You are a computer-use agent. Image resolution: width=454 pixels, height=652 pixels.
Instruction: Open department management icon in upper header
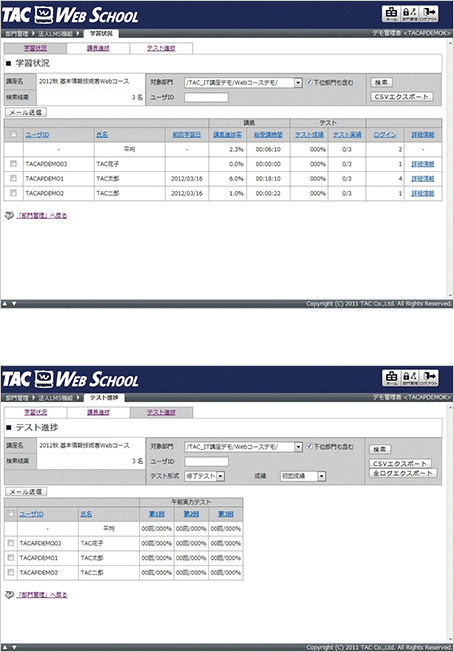(x=410, y=13)
